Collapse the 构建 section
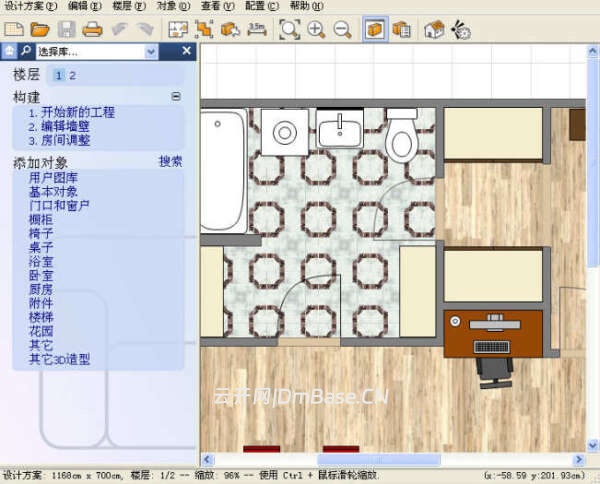This screenshot has height=484, width=600. coord(176,97)
